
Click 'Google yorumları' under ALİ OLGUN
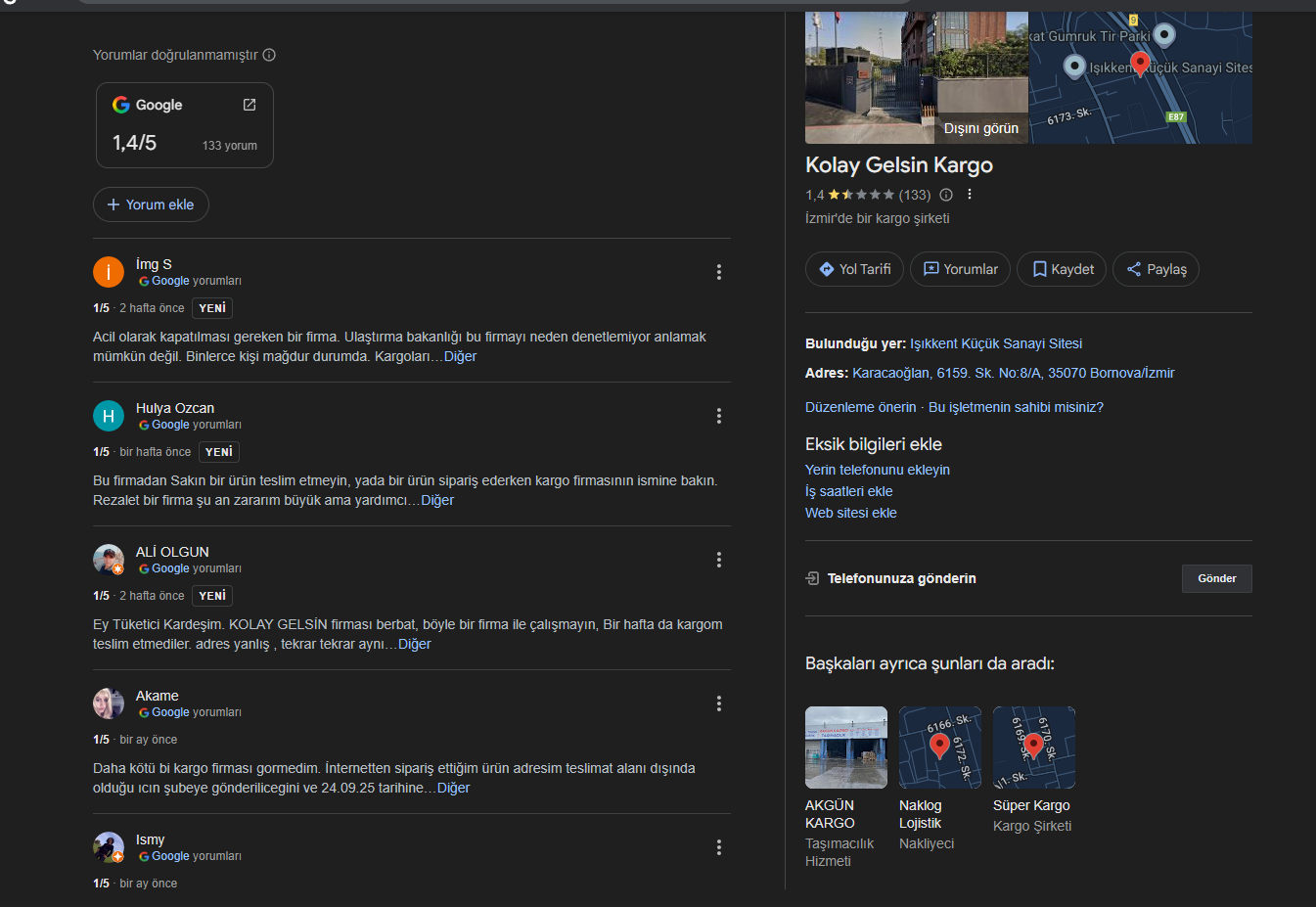[x=191, y=568]
